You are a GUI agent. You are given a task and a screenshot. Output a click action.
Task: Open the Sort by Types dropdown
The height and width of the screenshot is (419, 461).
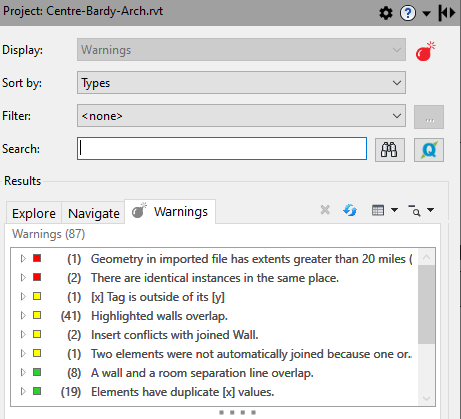tap(241, 82)
